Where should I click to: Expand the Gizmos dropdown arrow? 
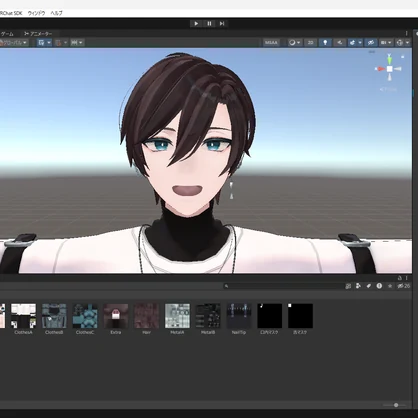tap(408, 42)
